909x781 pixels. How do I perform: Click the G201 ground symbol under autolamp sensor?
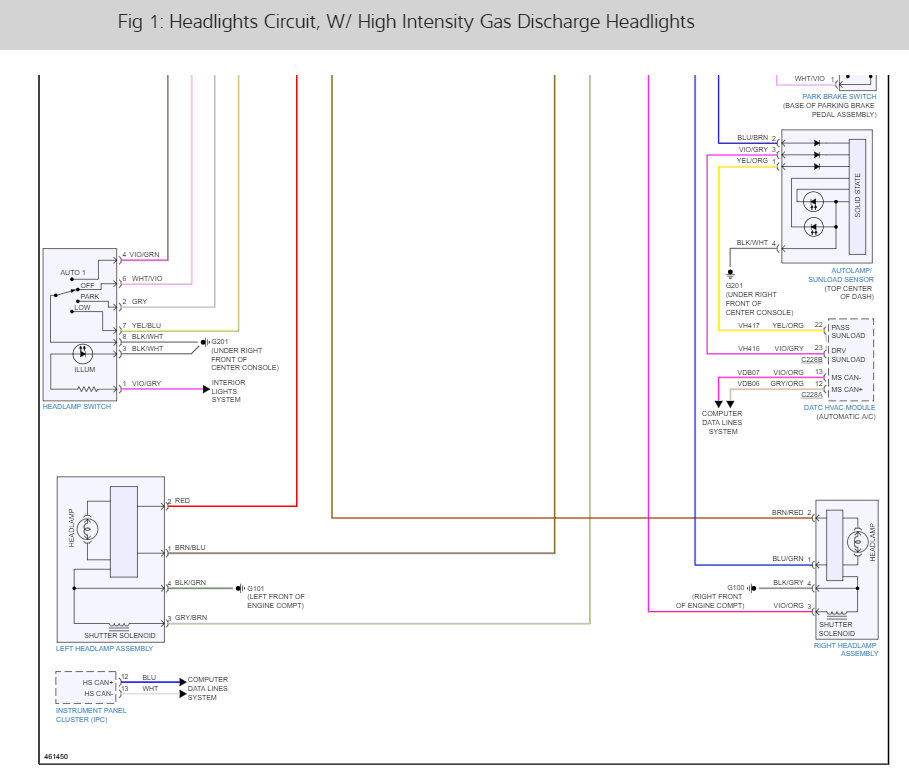(730, 274)
